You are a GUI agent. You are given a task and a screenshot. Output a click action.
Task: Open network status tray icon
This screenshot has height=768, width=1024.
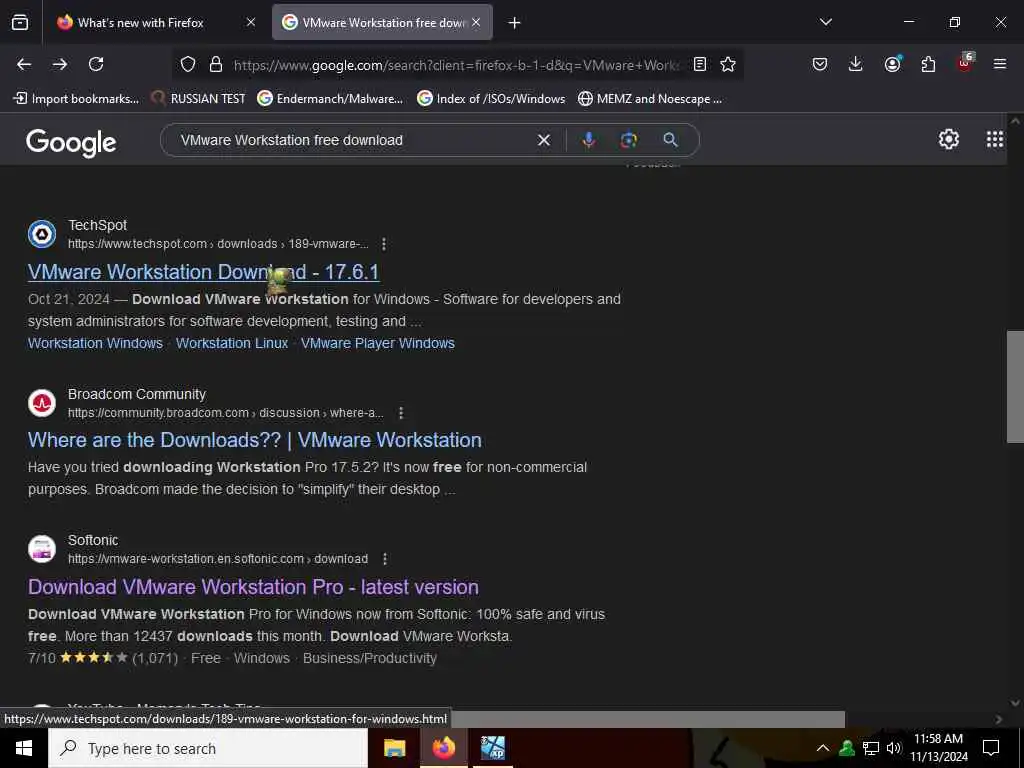click(x=871, y=748)
